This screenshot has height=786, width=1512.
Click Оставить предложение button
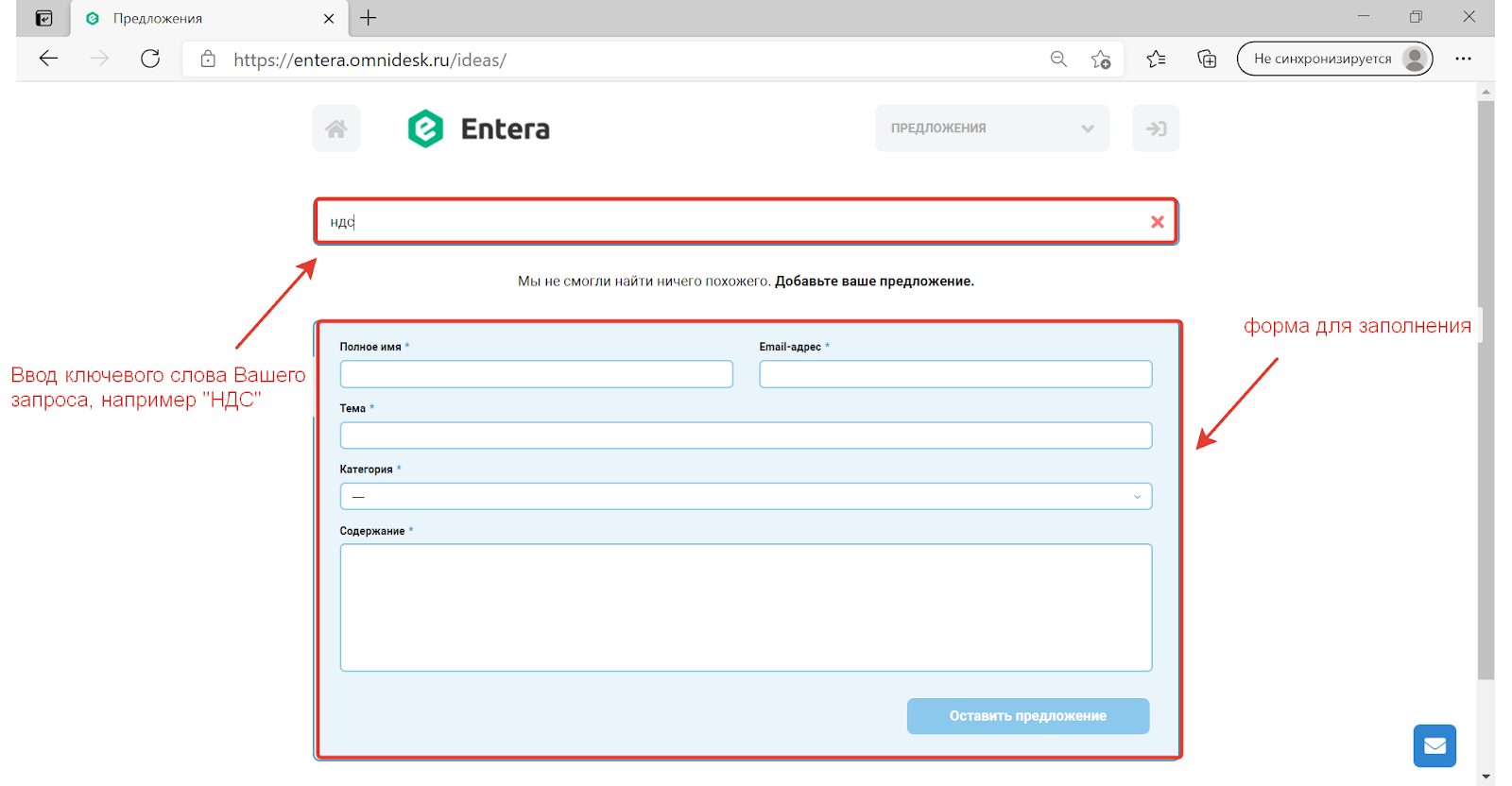(x=1028, y=716)
